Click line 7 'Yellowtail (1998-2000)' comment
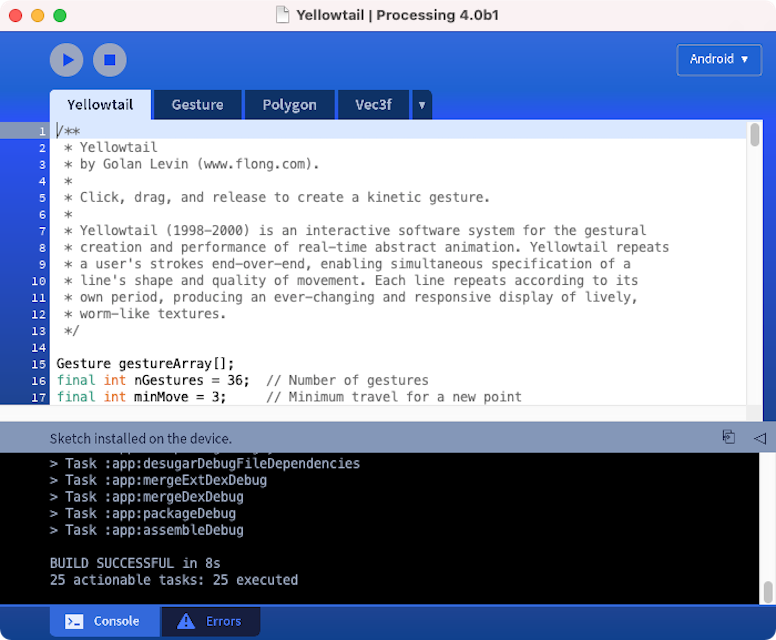776x640 pixels. (x=355, y=231)
